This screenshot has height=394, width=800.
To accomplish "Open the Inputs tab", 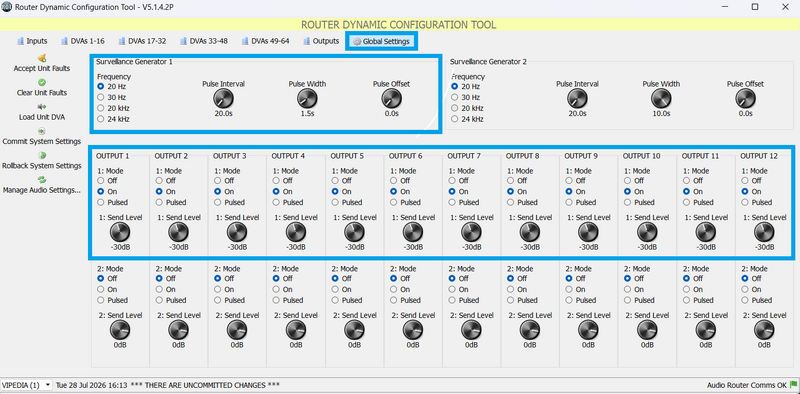I will [x=32, y=41].
